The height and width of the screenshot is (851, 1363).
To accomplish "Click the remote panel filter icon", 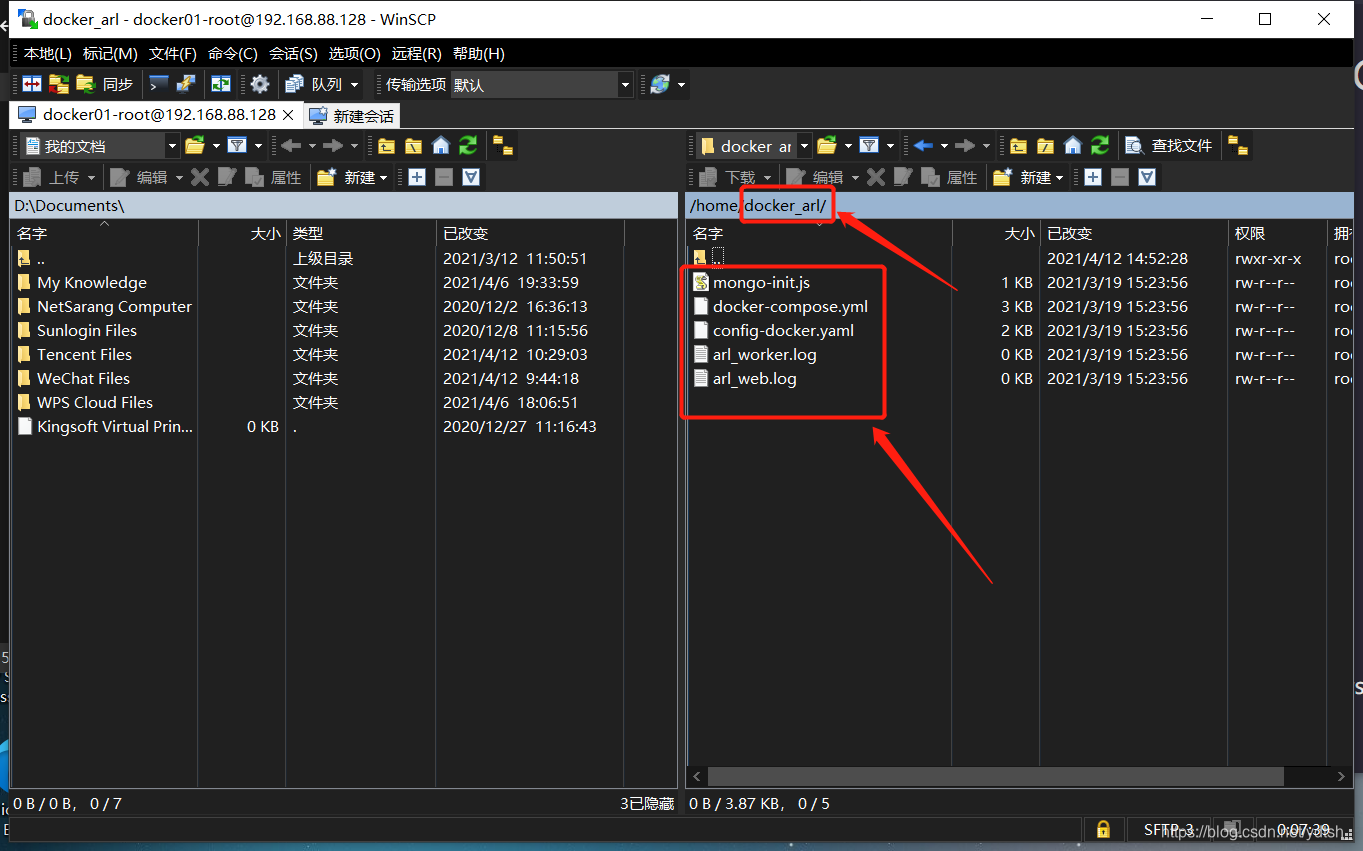I will (869, 146).
